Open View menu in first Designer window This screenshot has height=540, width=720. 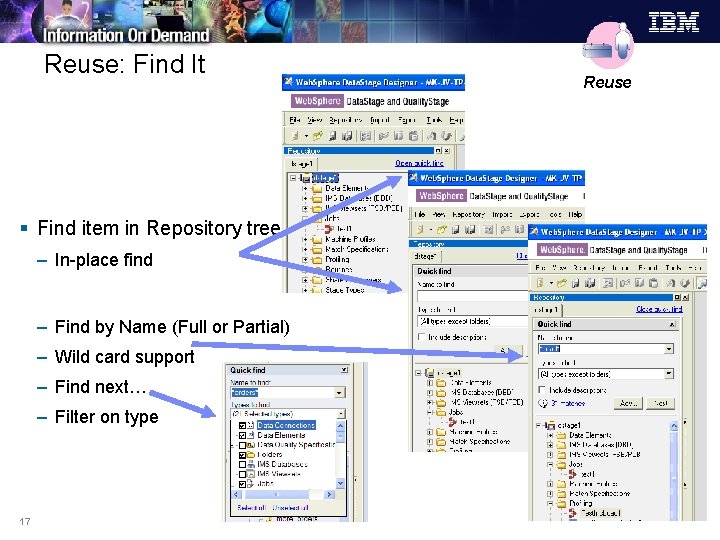point(315,120)
